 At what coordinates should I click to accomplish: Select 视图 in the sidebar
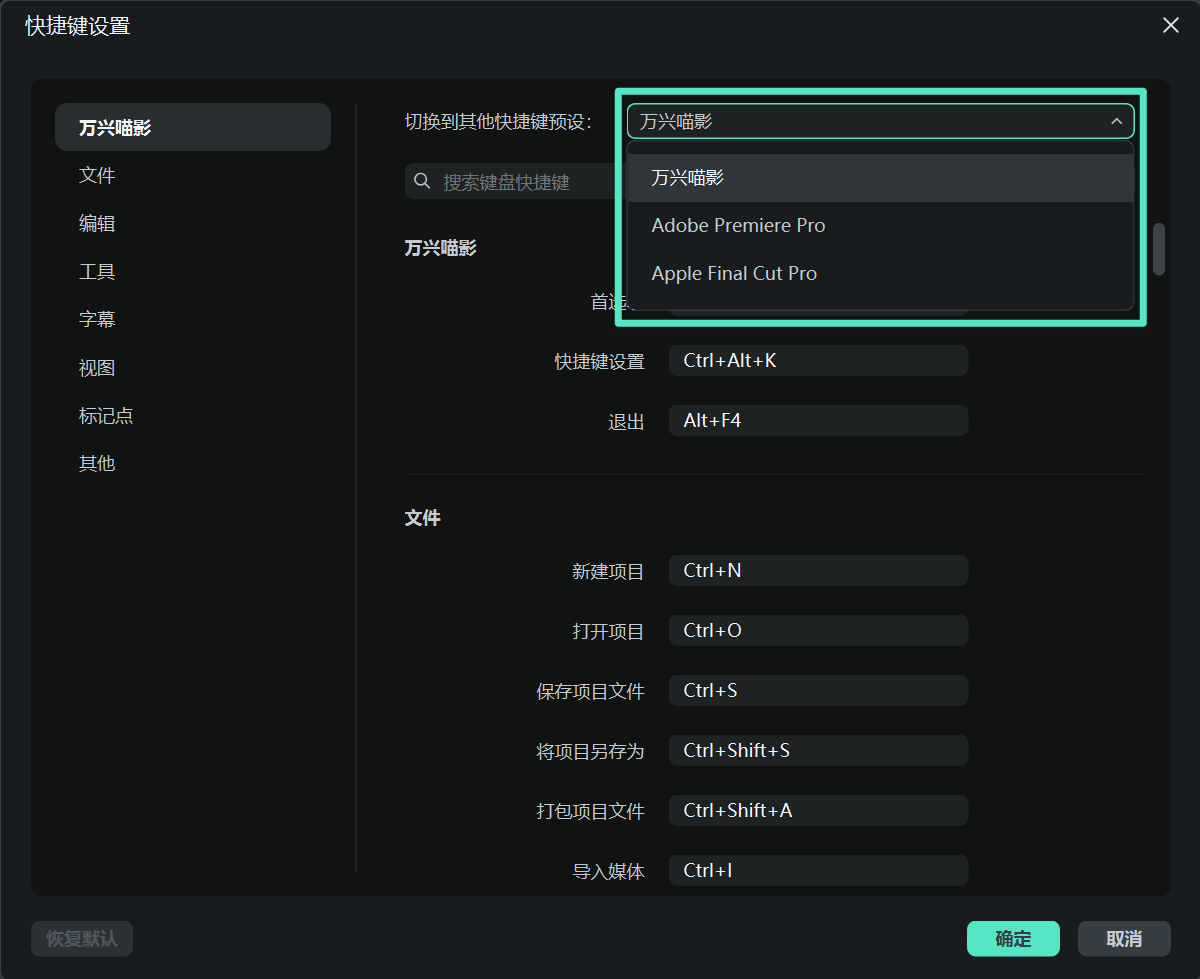click(x=97, y=368)
